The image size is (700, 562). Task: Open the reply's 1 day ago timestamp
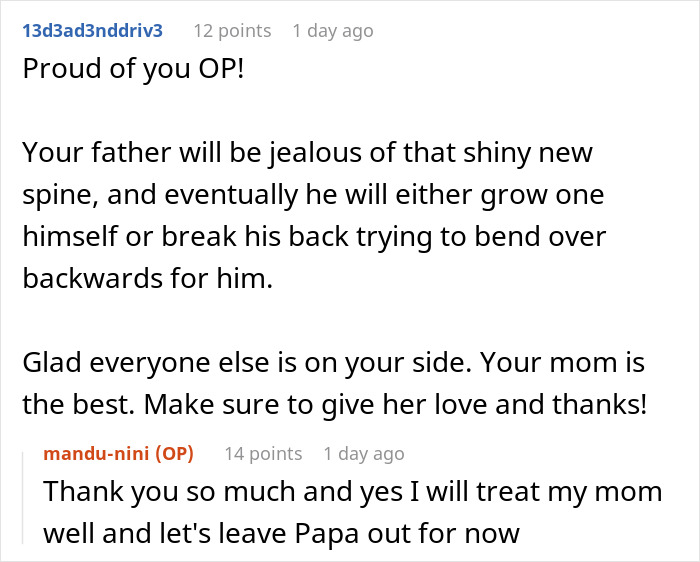click(363, 454)
